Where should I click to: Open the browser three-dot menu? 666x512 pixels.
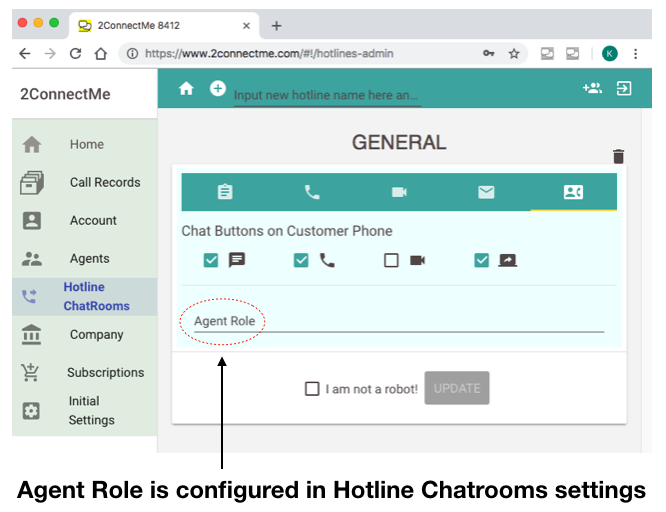(635, 54)
